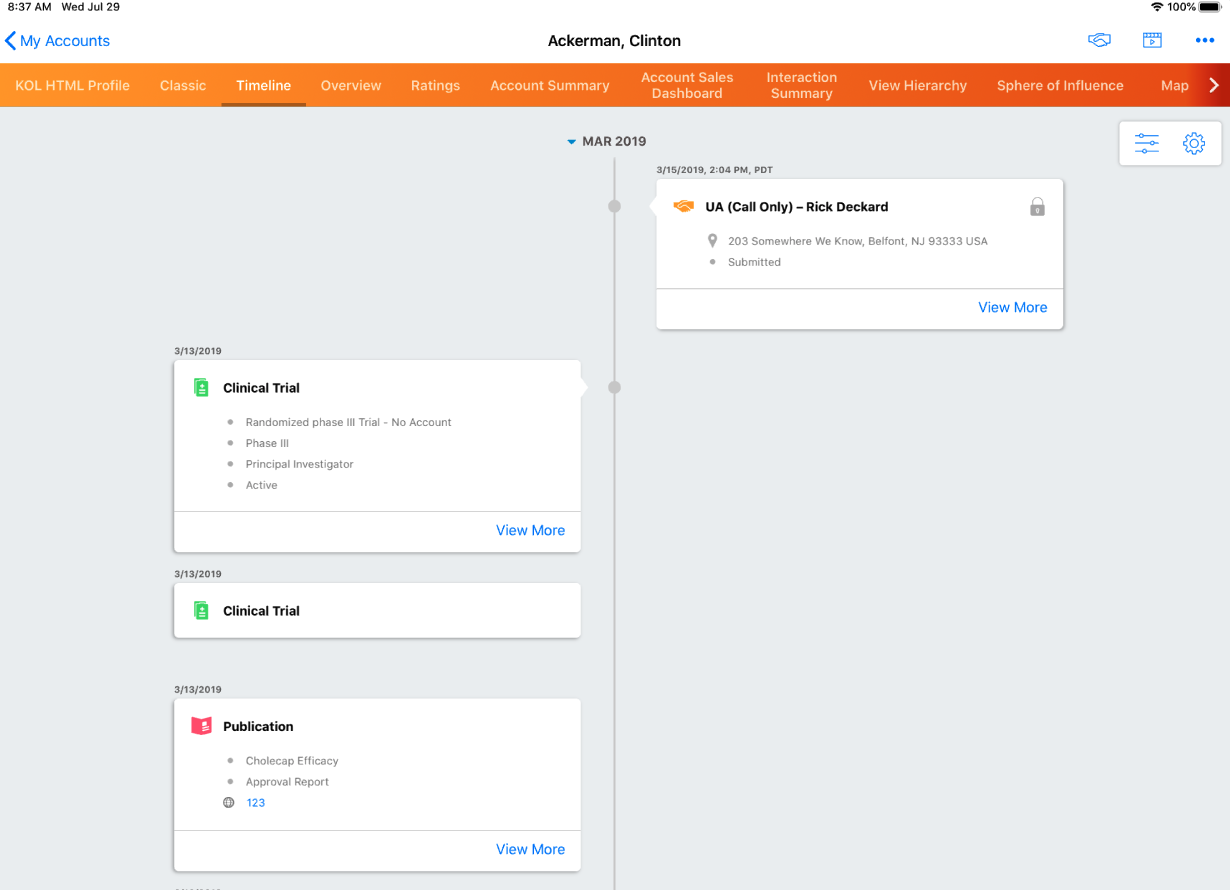Image resolution: width=1230 pixels, height=890 pixels.
Task: Go back to My Accounts
Action: (x=57, y=41)
